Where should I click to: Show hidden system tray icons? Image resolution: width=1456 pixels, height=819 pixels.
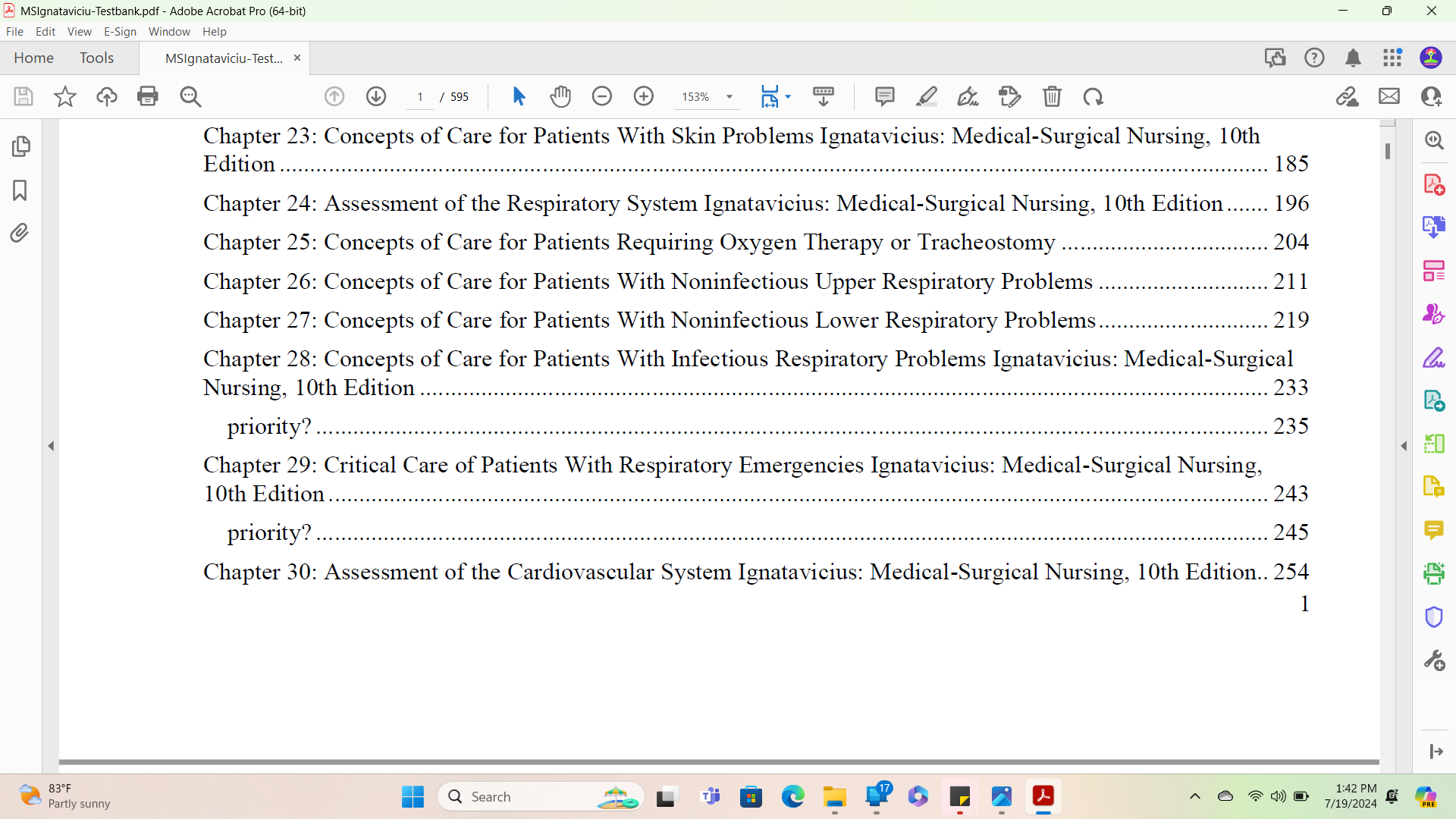1195,796
